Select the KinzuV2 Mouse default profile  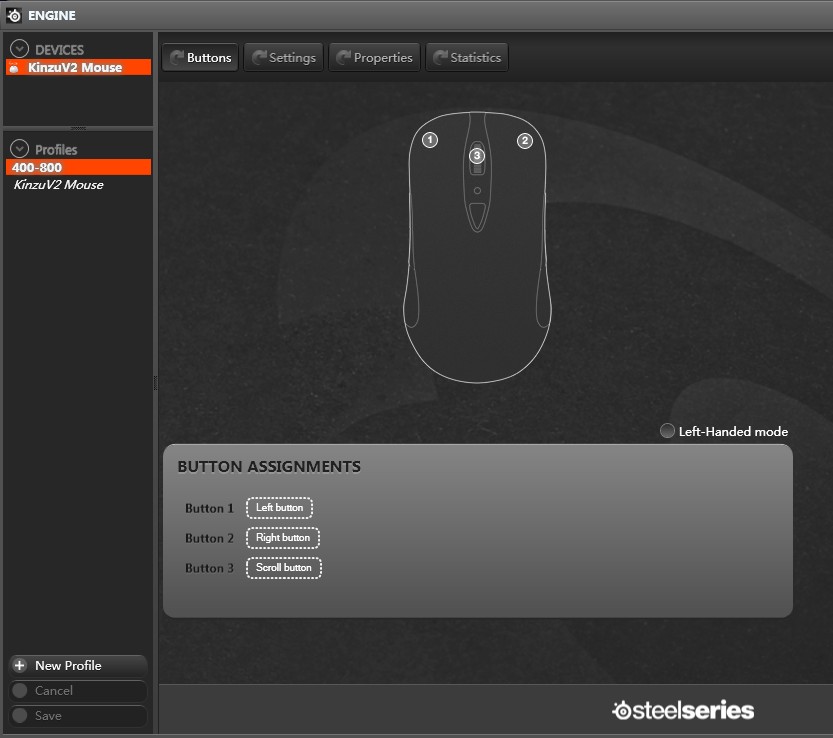[x=58, y=185]
